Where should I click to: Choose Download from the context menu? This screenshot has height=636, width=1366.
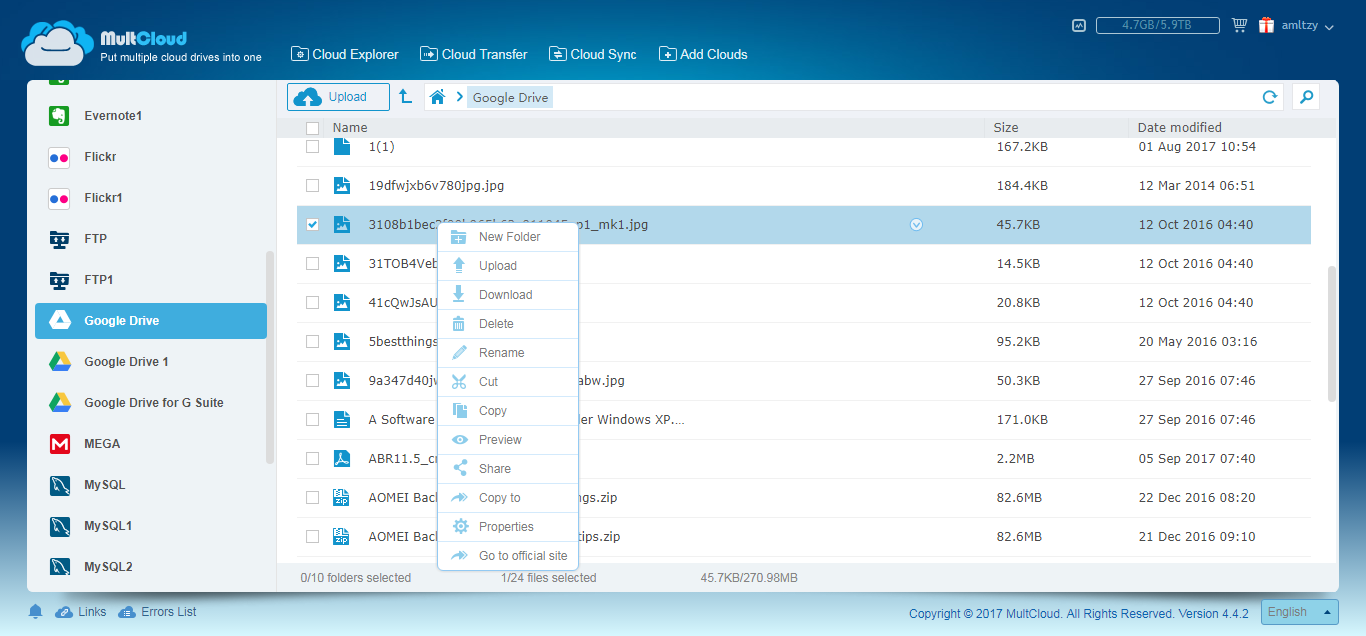click(505, 295)
